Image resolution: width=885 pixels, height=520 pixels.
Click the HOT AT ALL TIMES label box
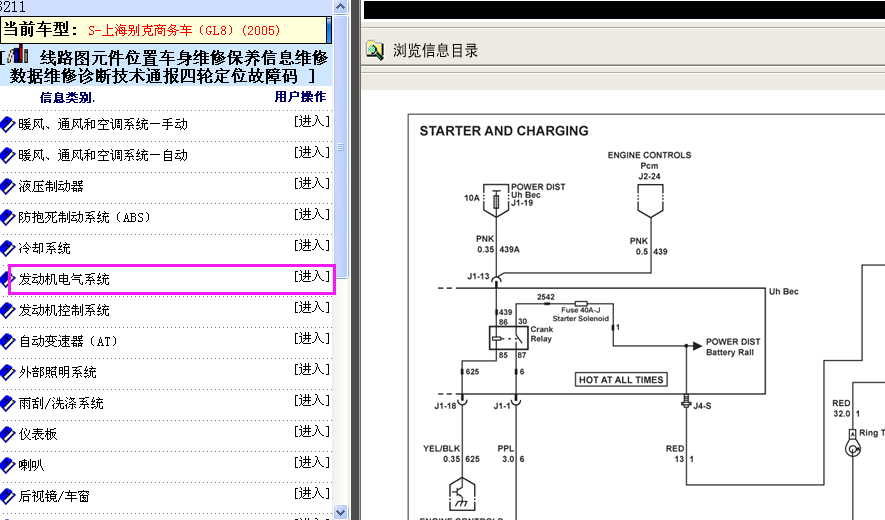(x=621, y=379)
